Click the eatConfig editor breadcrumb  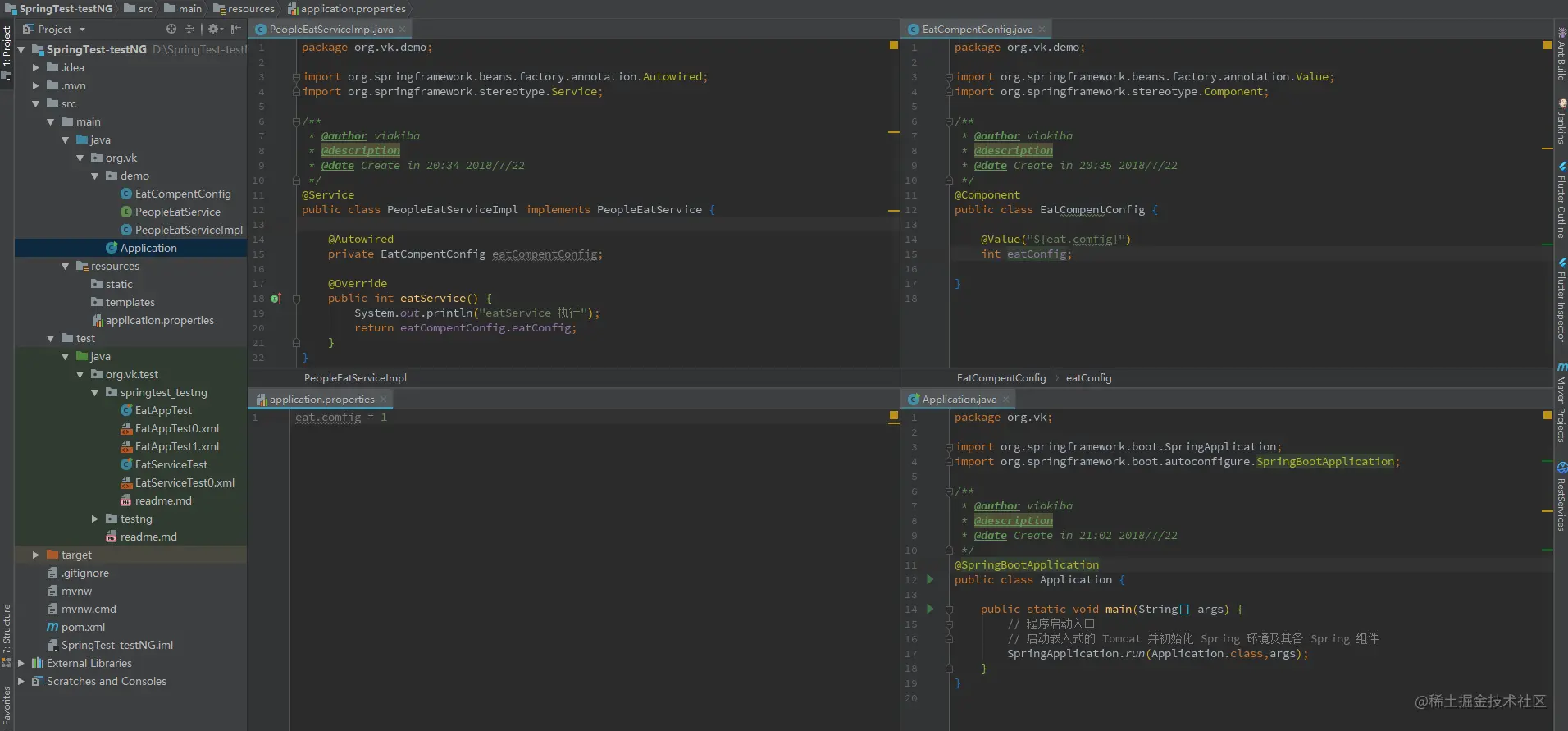(x=1088, y=377)
